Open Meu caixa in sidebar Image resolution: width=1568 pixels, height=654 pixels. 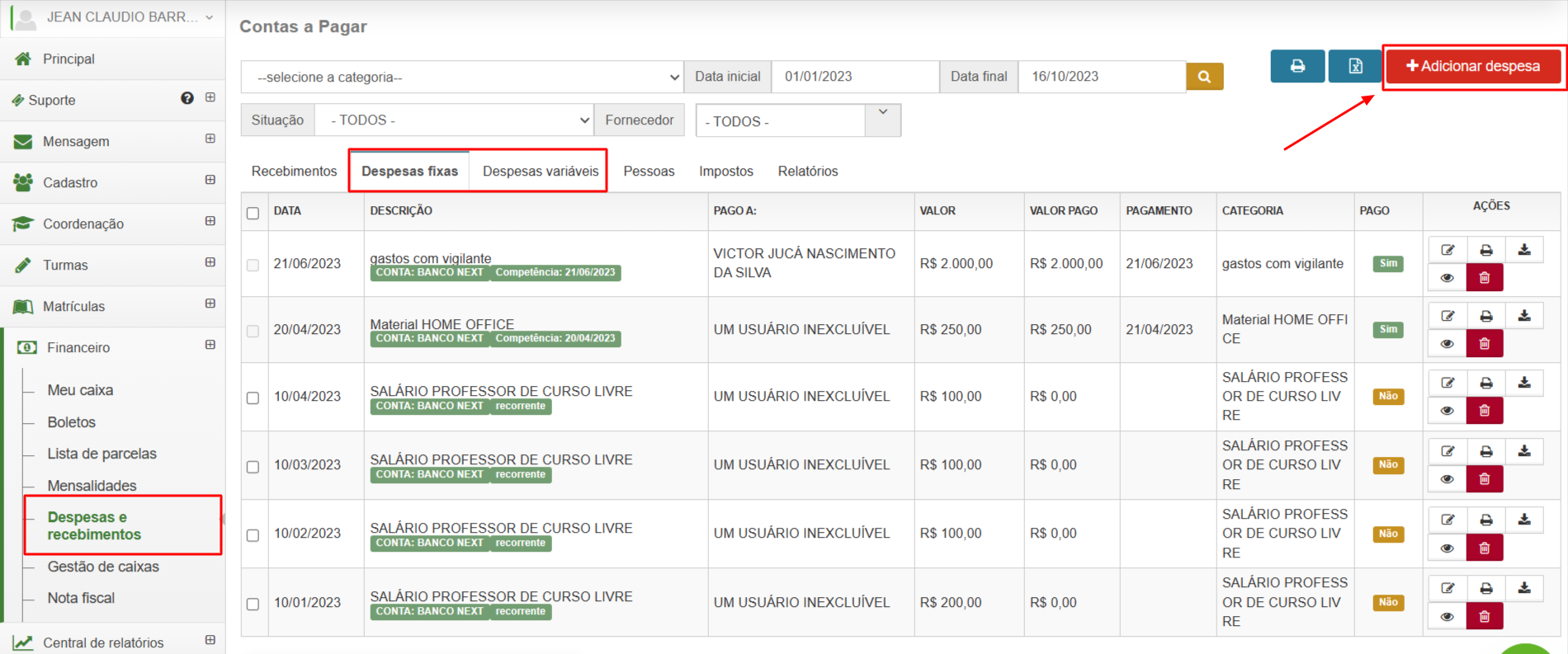tap(80, 390)
